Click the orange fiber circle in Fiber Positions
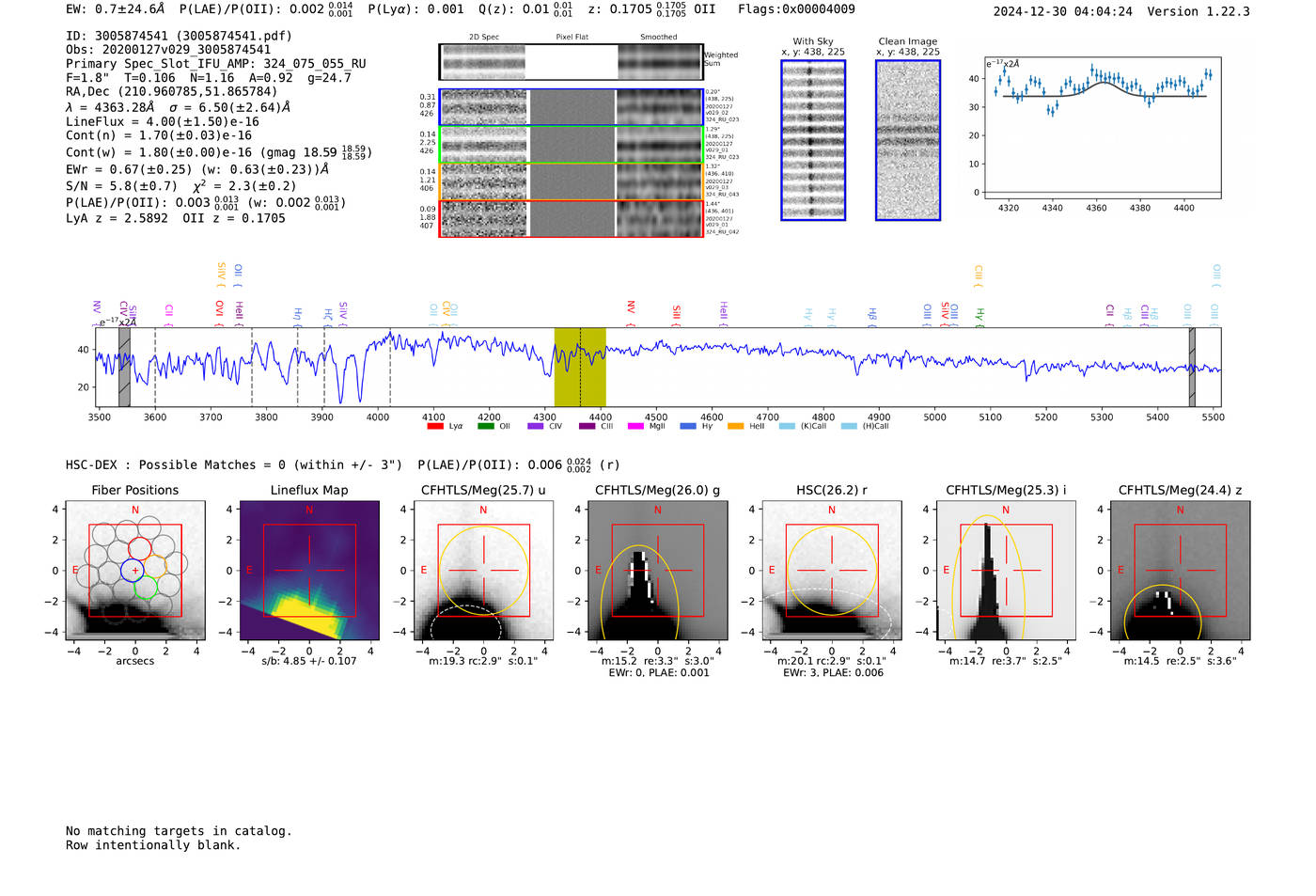Viewport: 1316px width, 896px height. (x=155, y=565)
